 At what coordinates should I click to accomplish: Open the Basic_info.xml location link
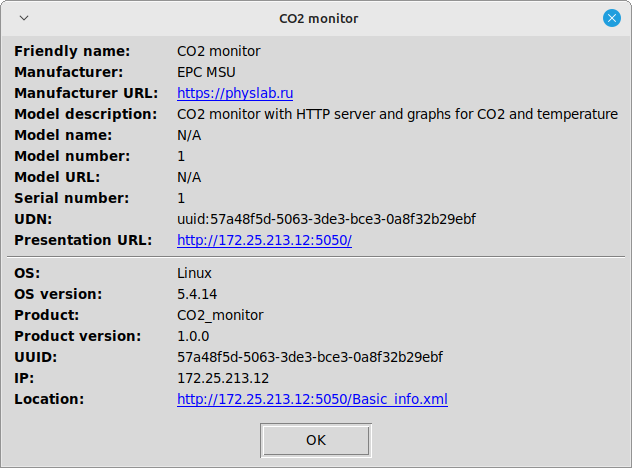point(312,399)
